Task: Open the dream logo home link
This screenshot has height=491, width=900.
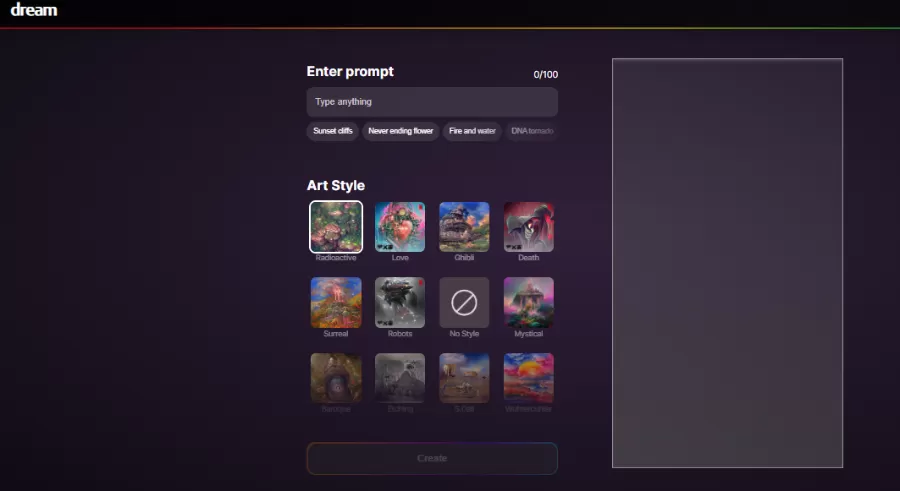Action: (34, 10)
